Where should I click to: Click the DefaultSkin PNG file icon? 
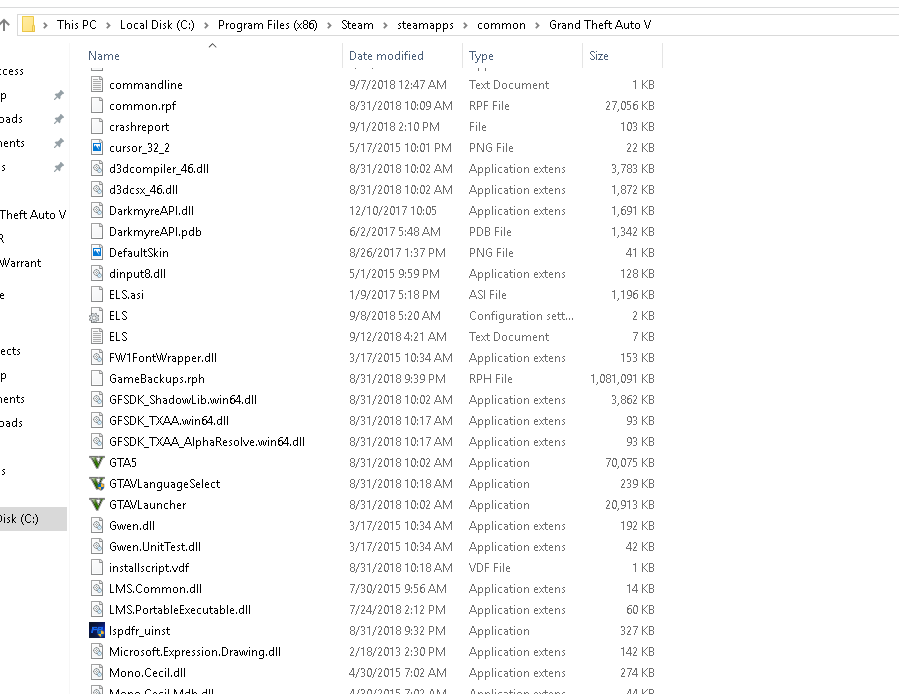[97, 253]
